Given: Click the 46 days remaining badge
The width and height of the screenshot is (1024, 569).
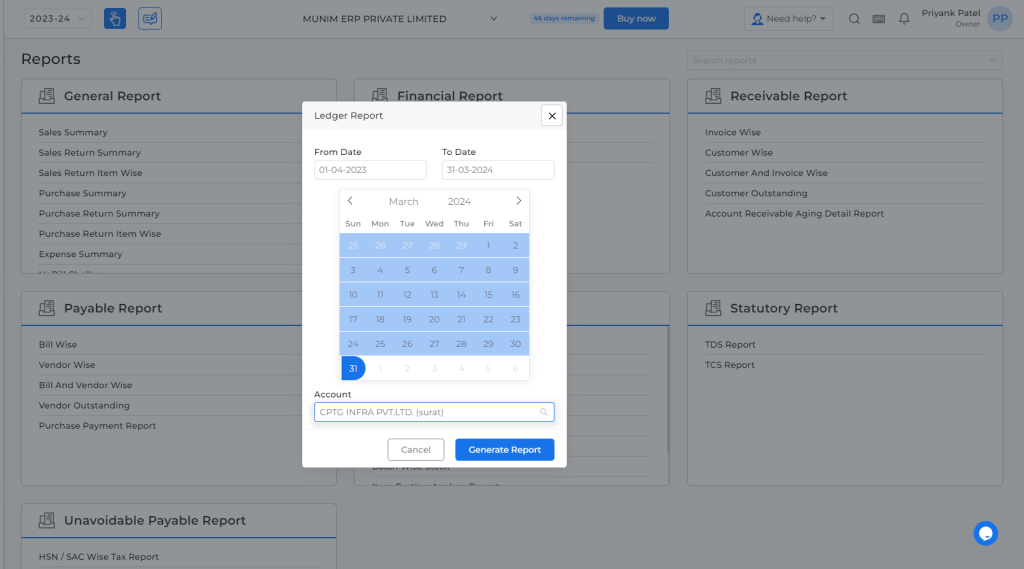Looking at the screenshot, I should [564, 18].
